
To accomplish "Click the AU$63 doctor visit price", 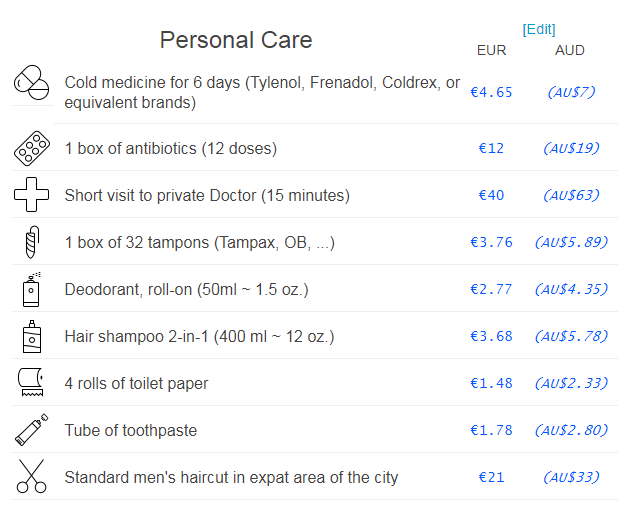I will click(x=571, y=195).
